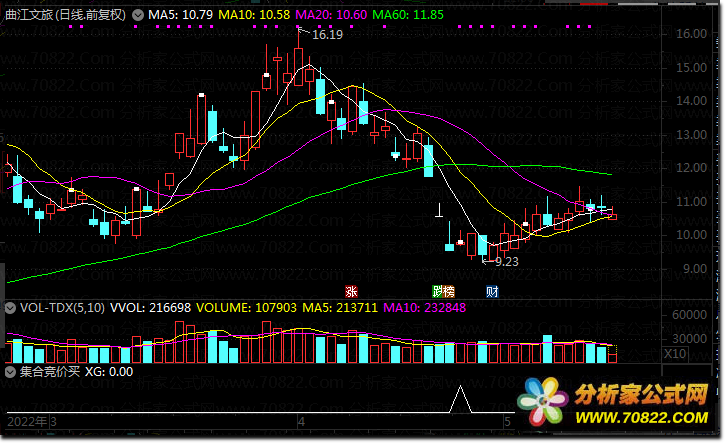
Task: Click the blue 财 event marker
Action: [x=492, y=292]
